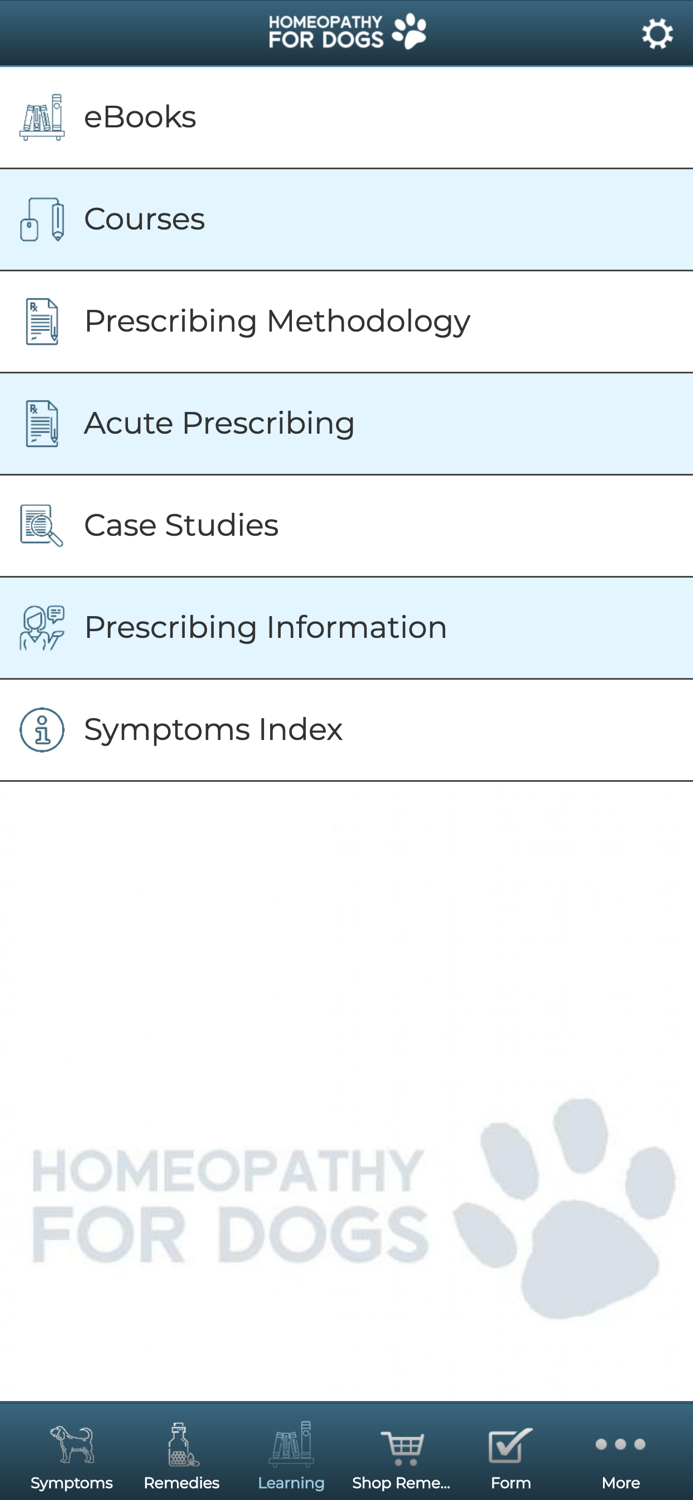Tap the Prescribing Information person icon

pos(42,628)
